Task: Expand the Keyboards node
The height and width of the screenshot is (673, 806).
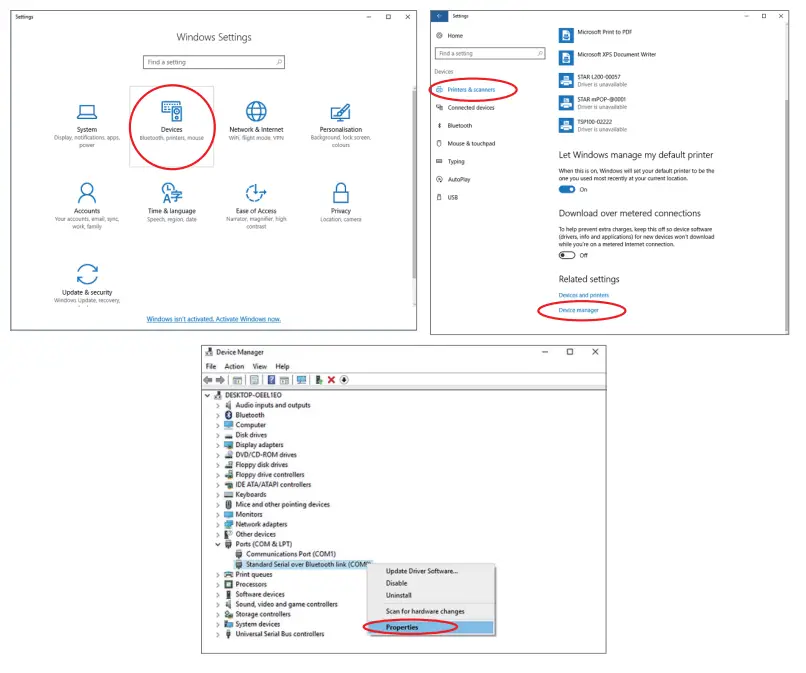Action: [x=218, y=495]
